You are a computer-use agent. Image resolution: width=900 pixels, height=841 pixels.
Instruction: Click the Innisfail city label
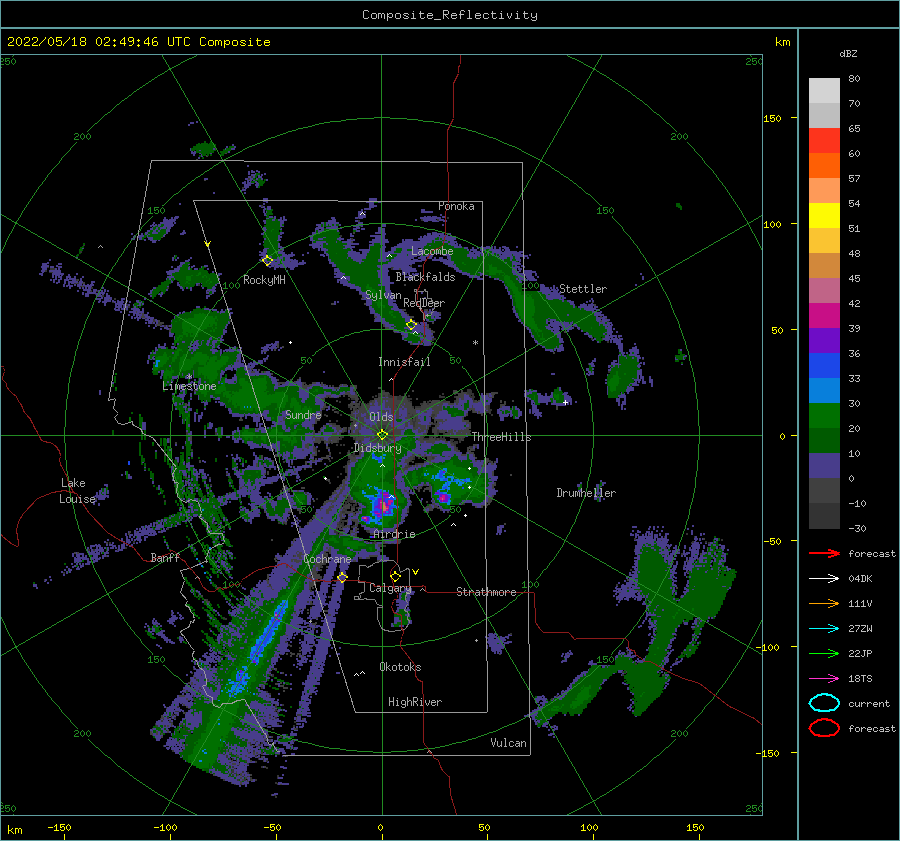click(404, 362)
